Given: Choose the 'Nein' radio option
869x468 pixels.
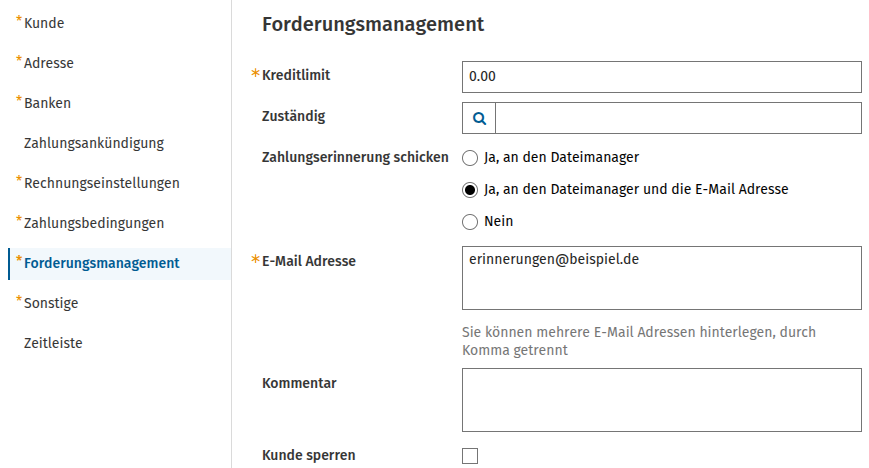Looking at the screenshot, I should pyautogui.click(x=470, y=222).
